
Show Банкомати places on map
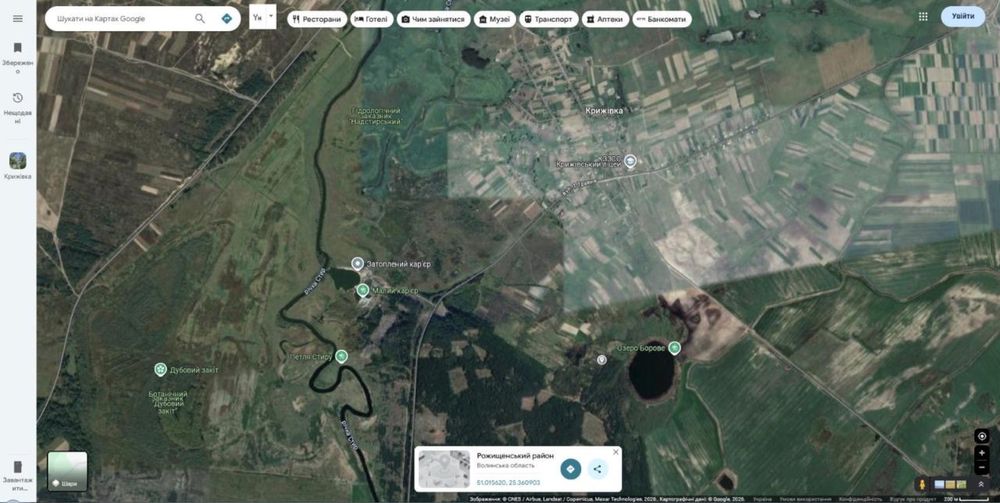pos(662,19)
